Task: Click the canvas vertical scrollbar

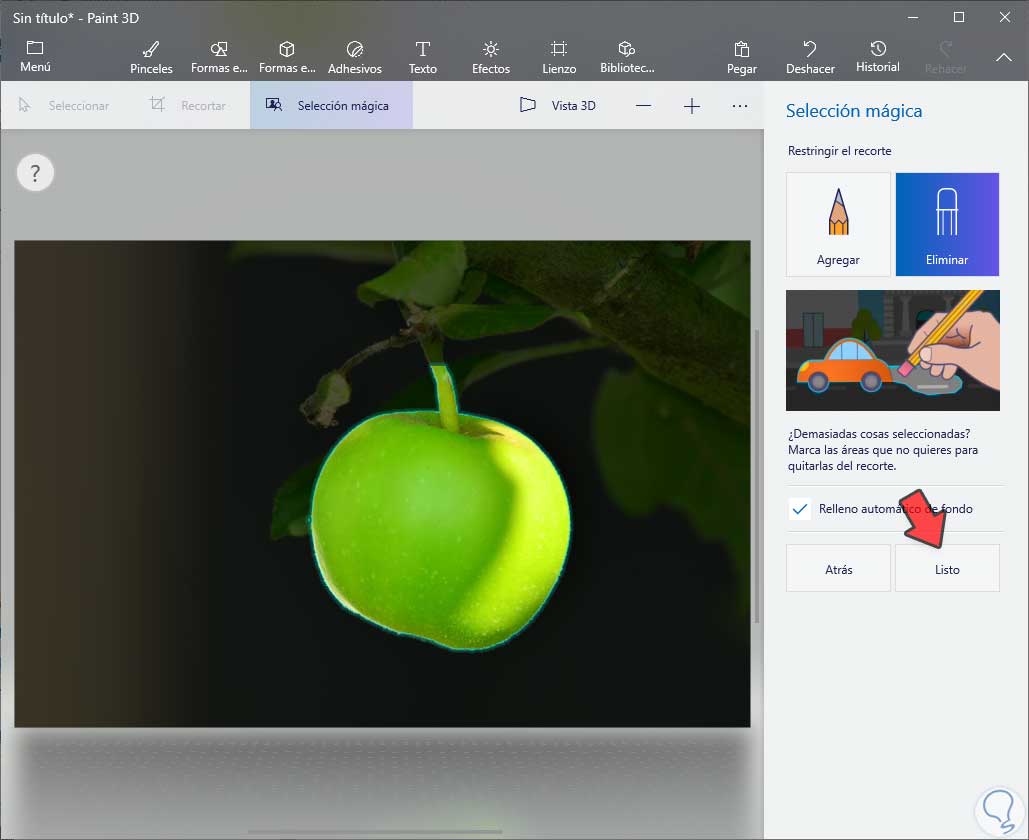Action: [x=757, y=476]
